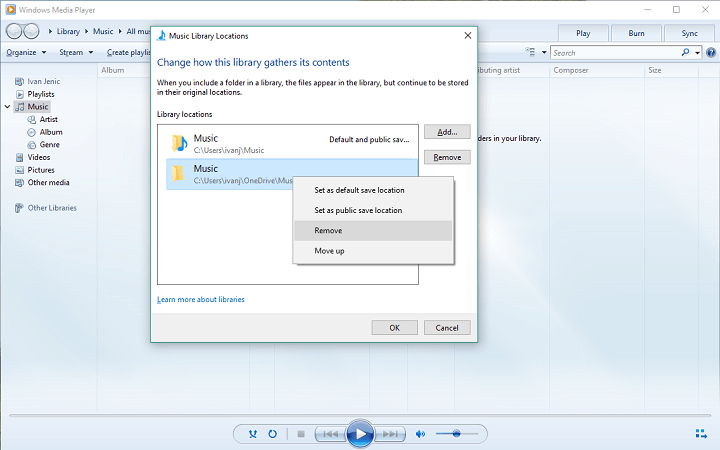Choose Move up from the context menu
This screenshot has width=720, height=450.
373,251
